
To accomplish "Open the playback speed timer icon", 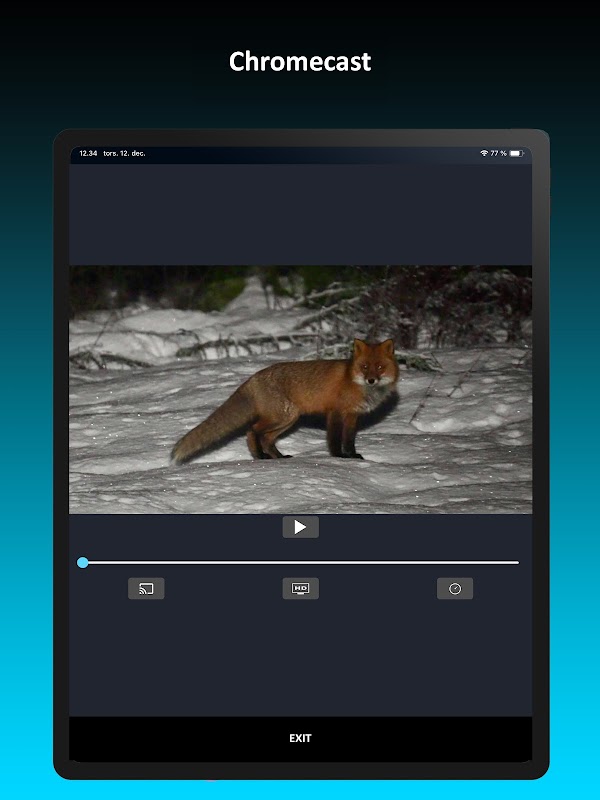I will tap(455, 588).
